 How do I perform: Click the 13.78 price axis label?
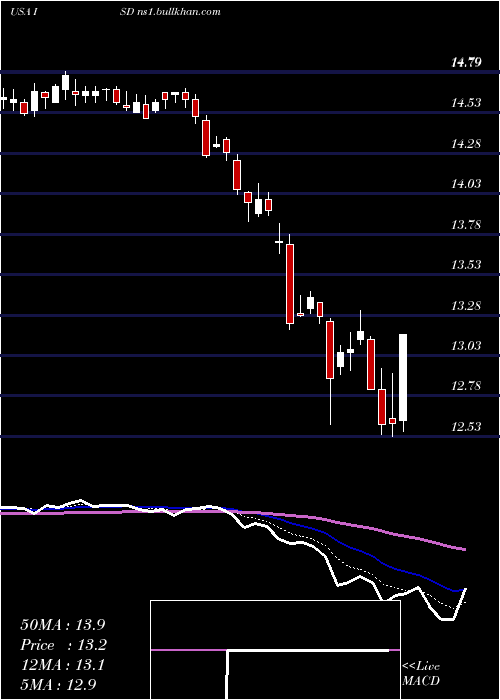(466, 224)
